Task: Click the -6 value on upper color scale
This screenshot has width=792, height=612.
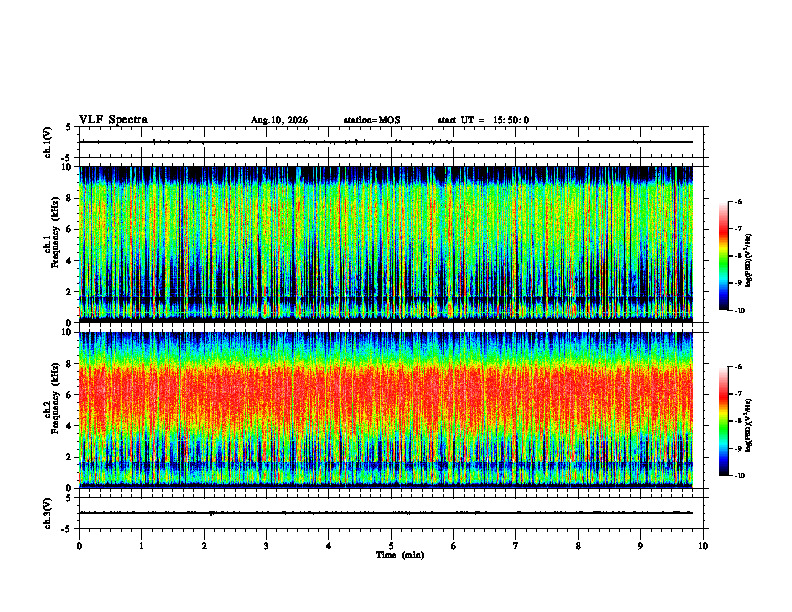Action: 738,201
